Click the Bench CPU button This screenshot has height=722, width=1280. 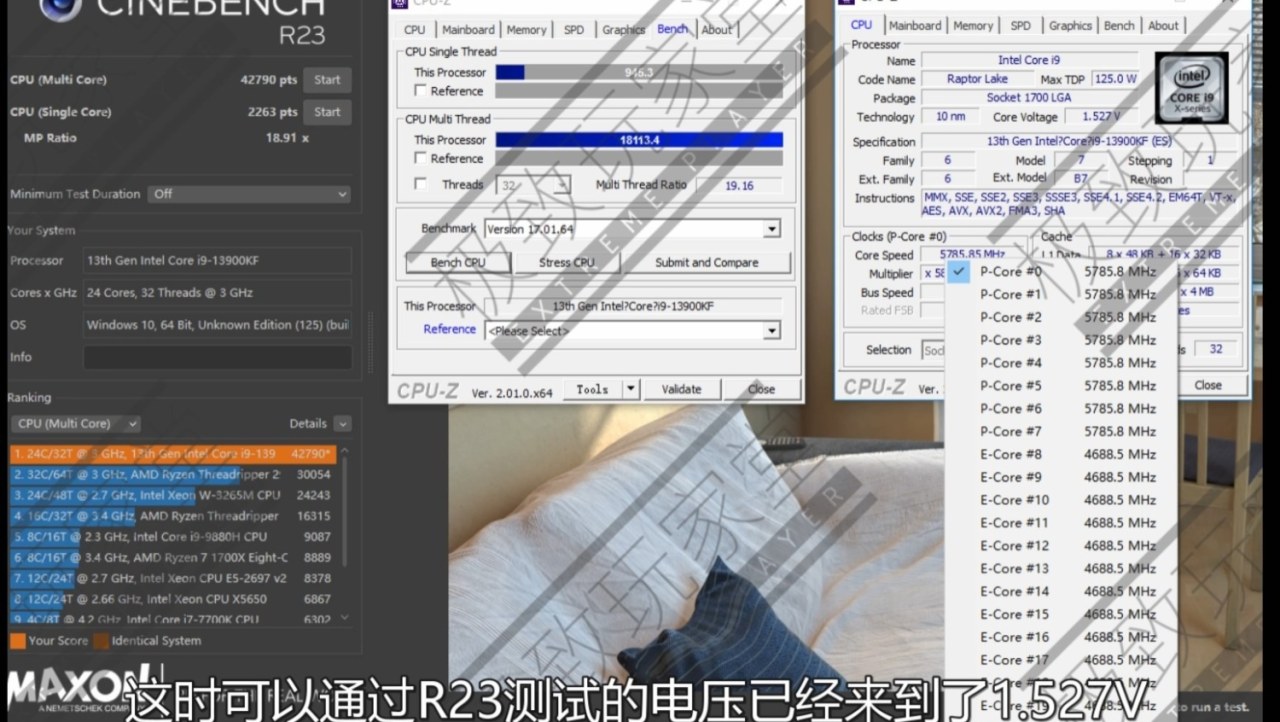click(459, 263)
